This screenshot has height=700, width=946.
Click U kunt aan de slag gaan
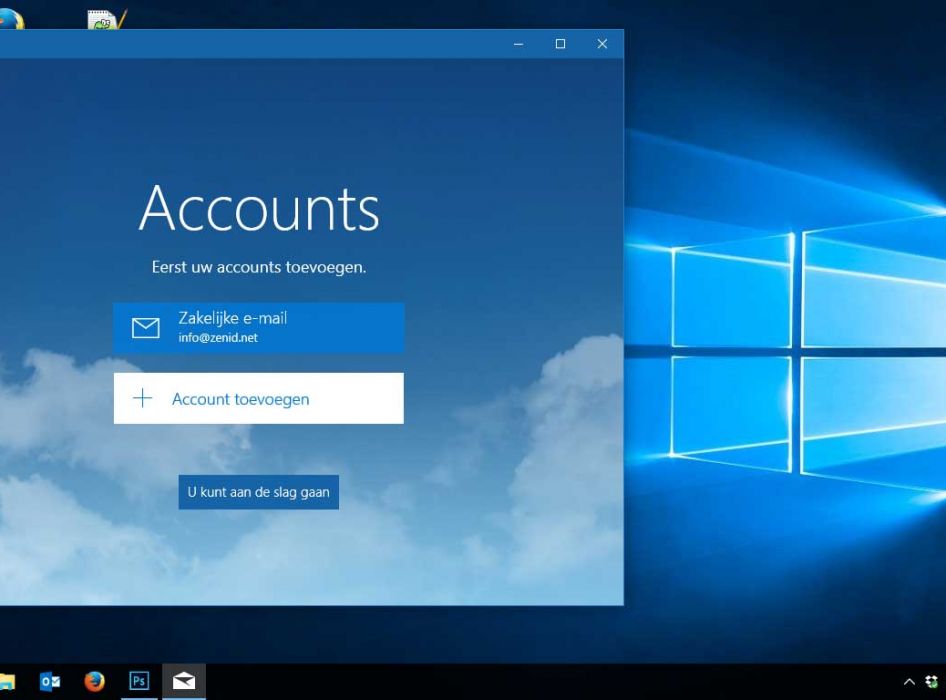[258, 492]
